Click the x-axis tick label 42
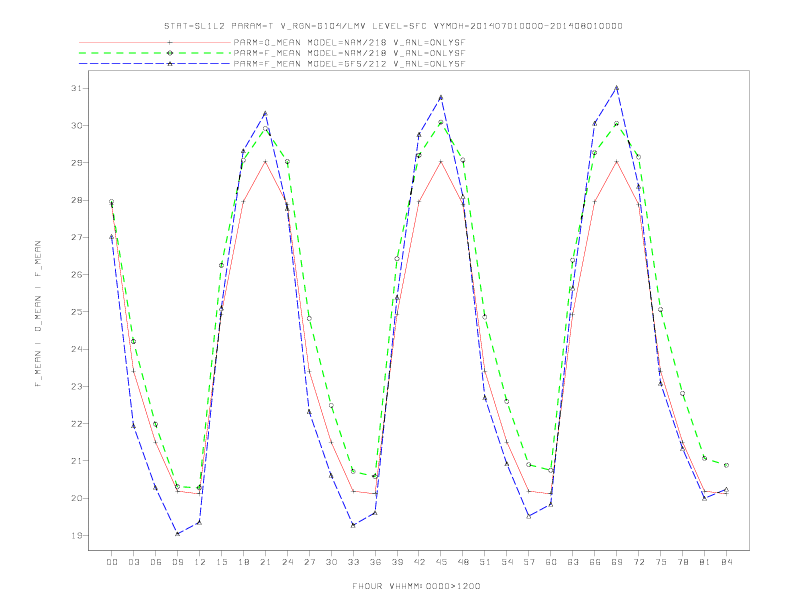 click(419, 562)
